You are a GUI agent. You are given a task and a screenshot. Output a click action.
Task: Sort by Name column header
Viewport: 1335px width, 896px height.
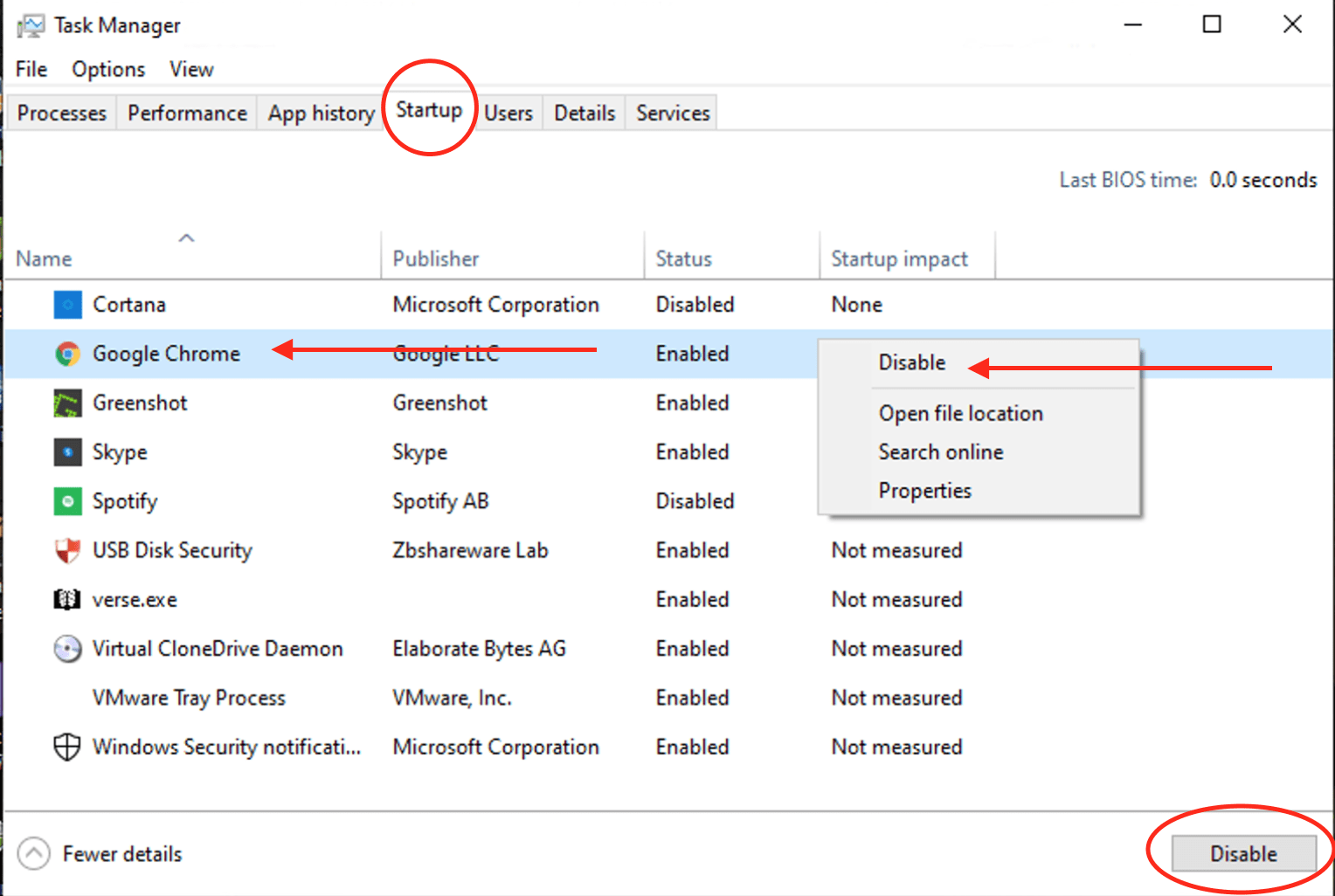[x=45, y=258]
